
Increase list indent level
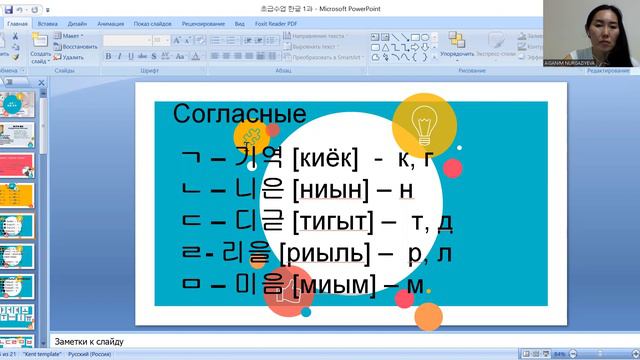(258, 40)
